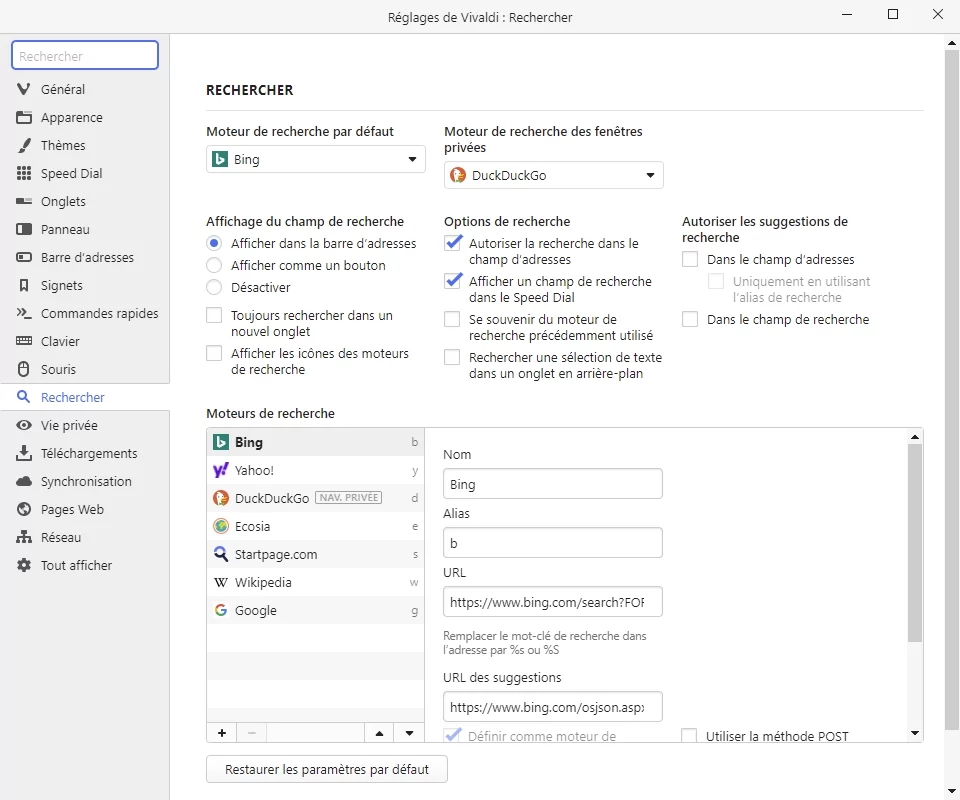
Task: Click the Apparence window icon in sidebar
Action: pyautogui.click(x=23, y=118)
